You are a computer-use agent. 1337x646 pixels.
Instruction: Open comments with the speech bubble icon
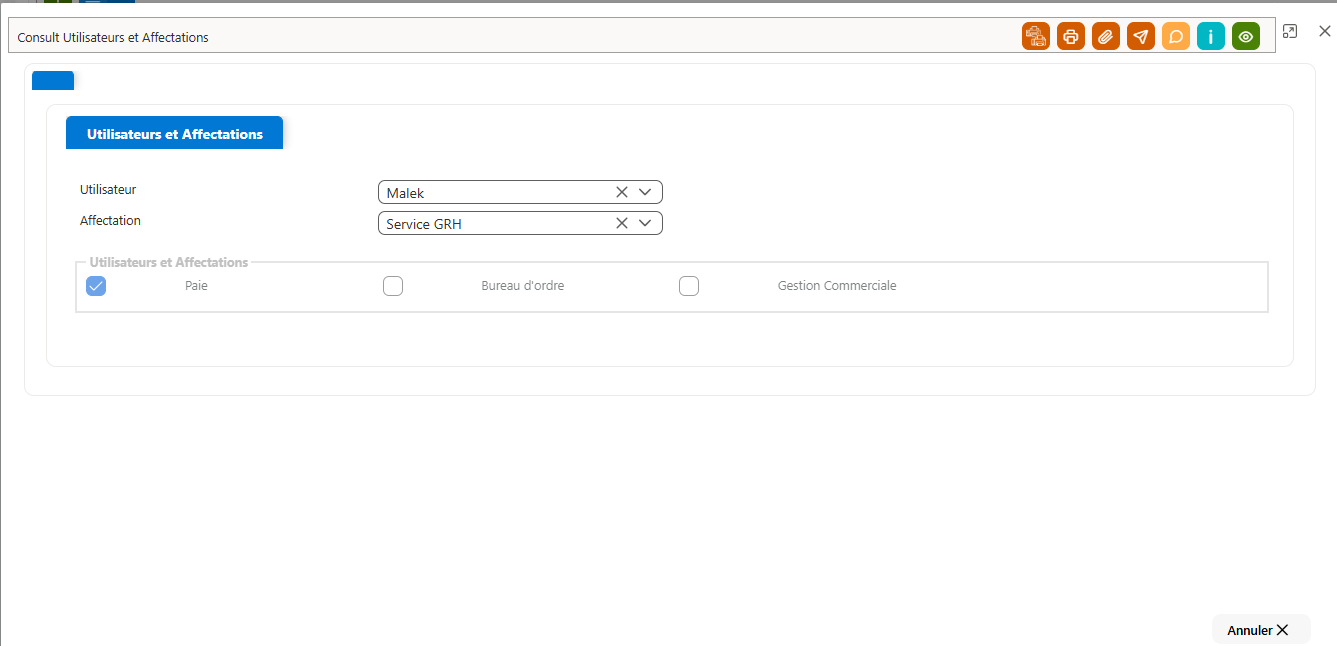(1176, 37)
